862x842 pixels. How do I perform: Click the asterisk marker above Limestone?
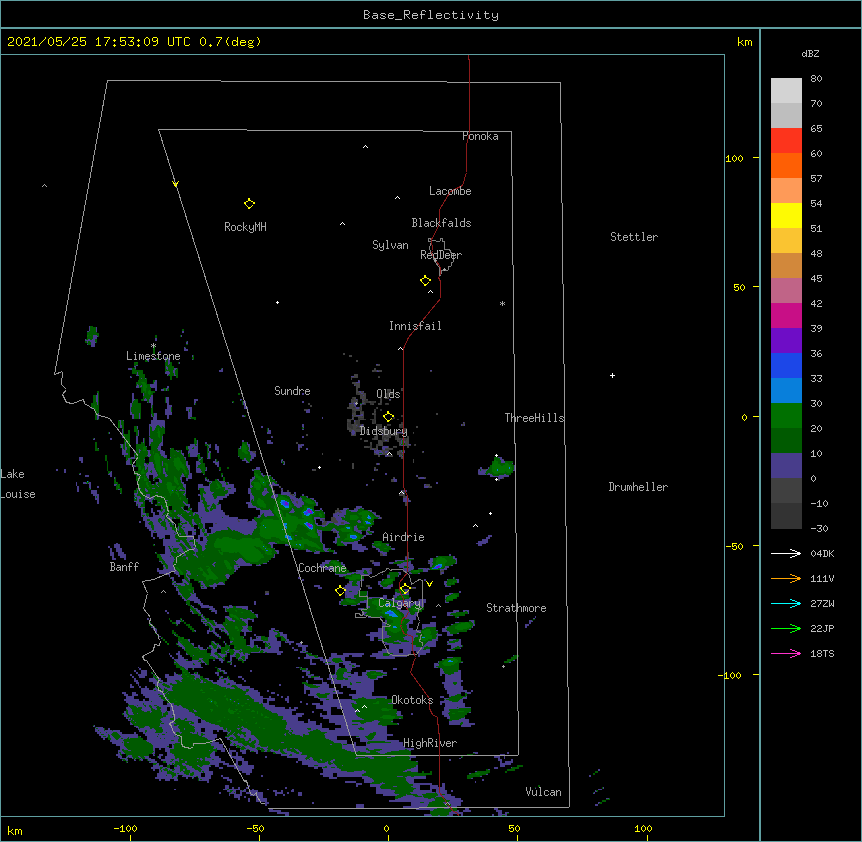[x=153, y=346]
